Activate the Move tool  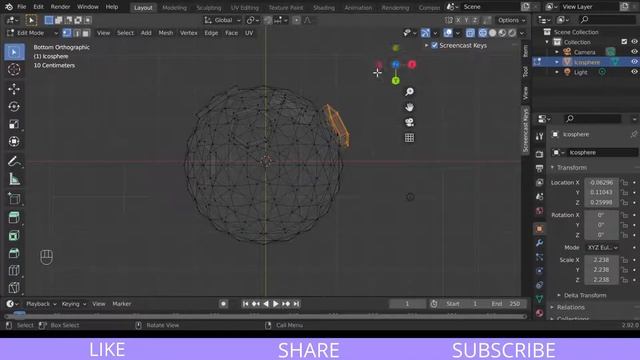[14, 89]
